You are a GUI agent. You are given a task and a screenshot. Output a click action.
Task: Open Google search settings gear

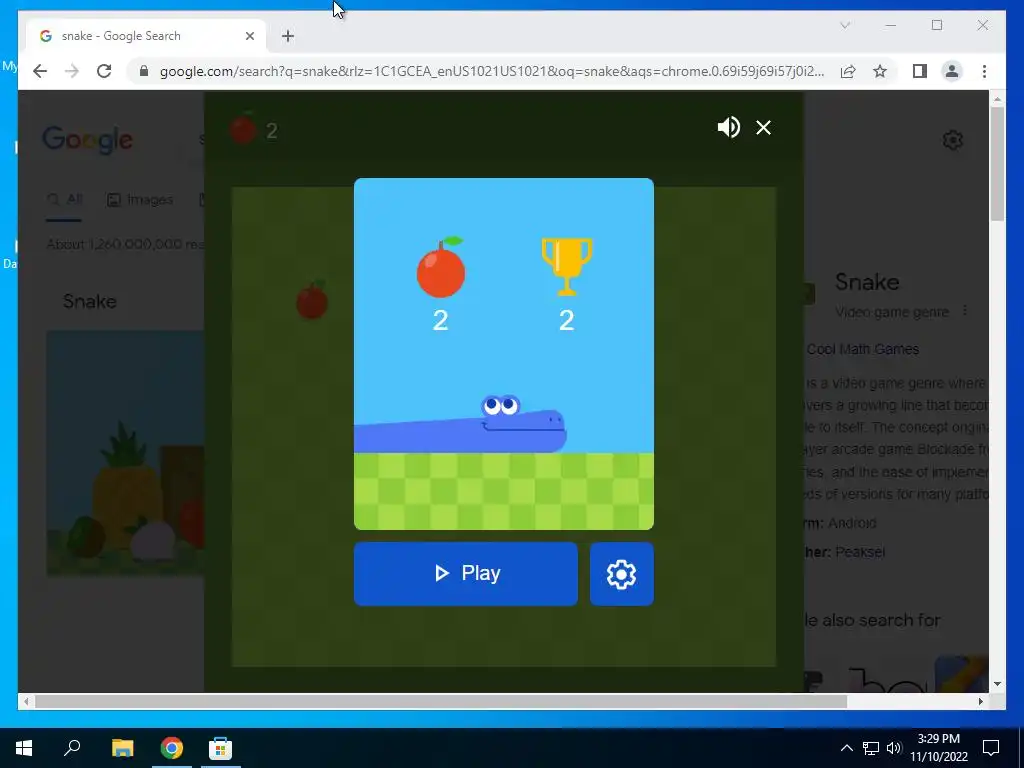click(953, 139)
